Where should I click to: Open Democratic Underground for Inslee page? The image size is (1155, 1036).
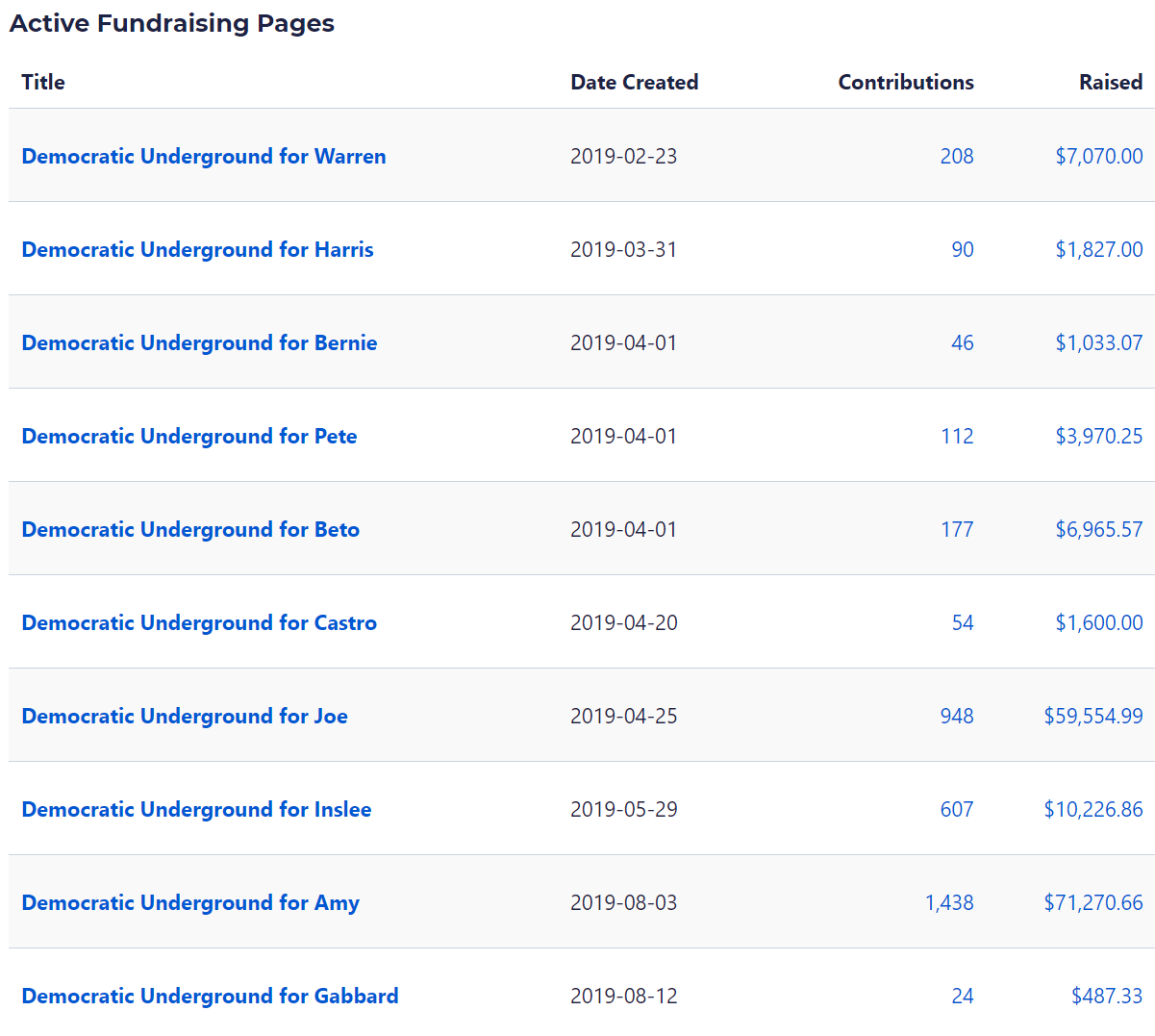196,809
